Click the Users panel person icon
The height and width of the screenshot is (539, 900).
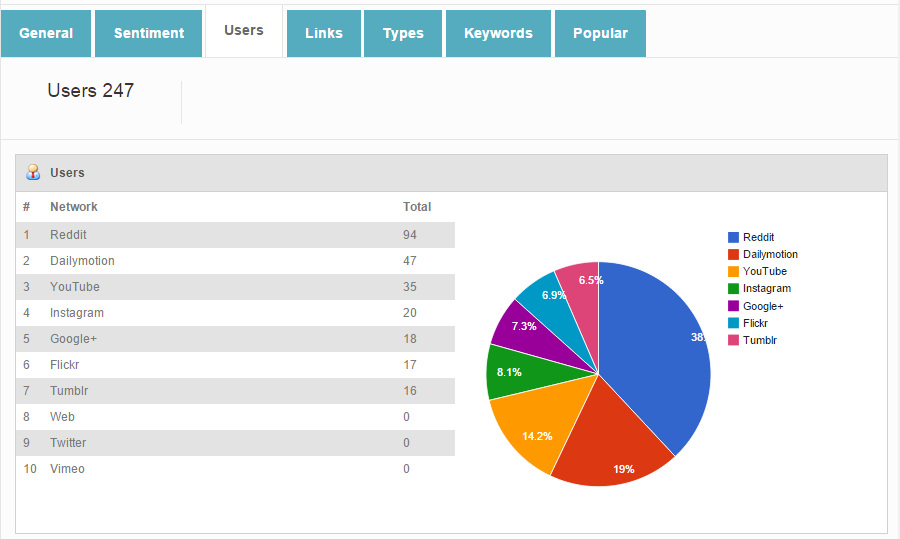tap(33, 172)
